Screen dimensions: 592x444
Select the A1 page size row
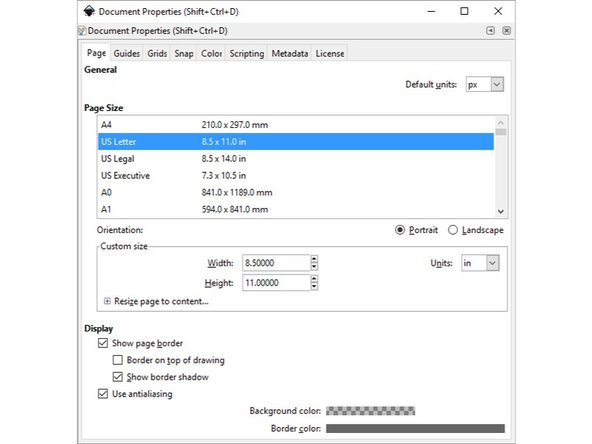click(296, 209)
